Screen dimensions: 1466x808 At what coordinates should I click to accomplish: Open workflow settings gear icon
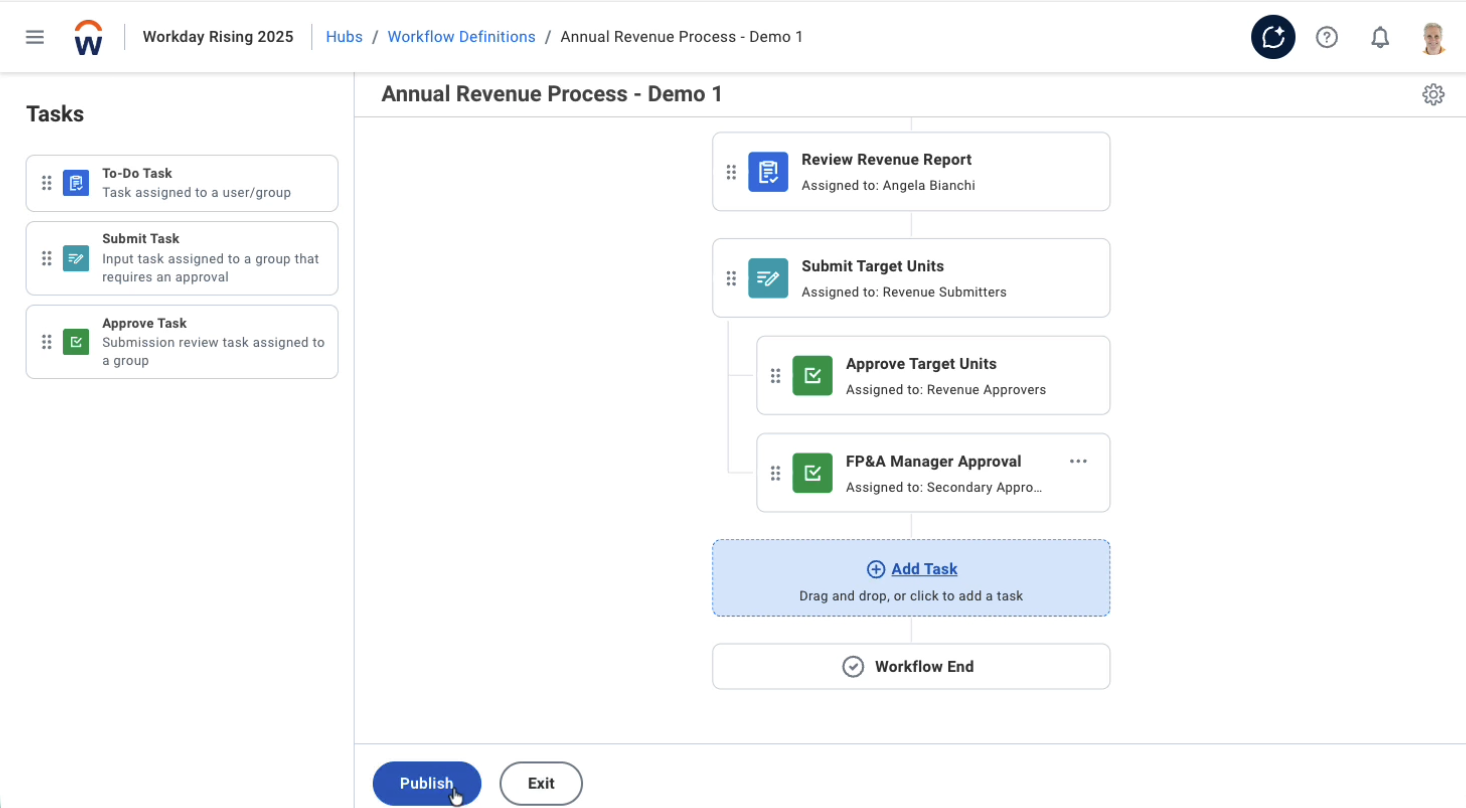pyautogui.click(x=1433, y=94)
